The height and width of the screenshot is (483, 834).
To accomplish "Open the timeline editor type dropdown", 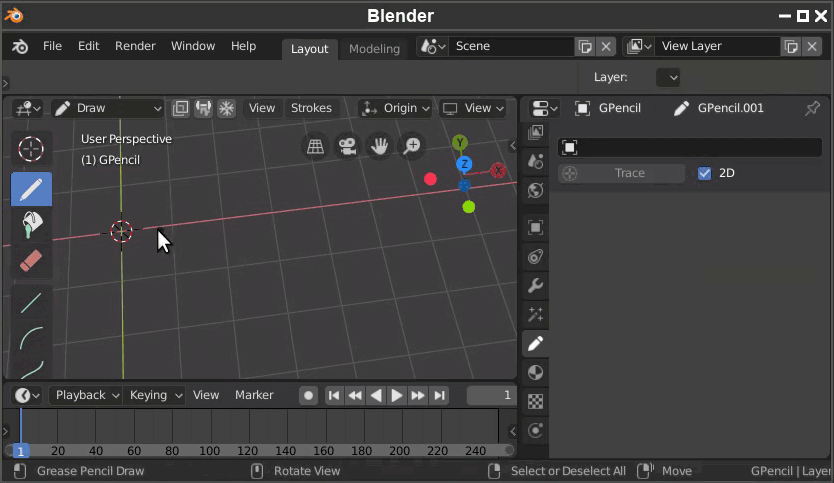I will click(27, 395).
